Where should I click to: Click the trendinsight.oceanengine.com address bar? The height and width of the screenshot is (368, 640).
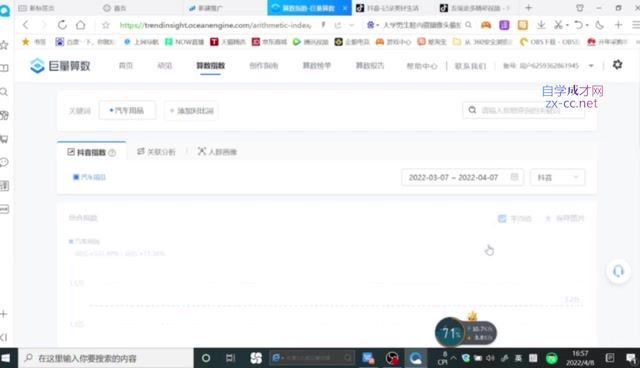coord(215,25)
